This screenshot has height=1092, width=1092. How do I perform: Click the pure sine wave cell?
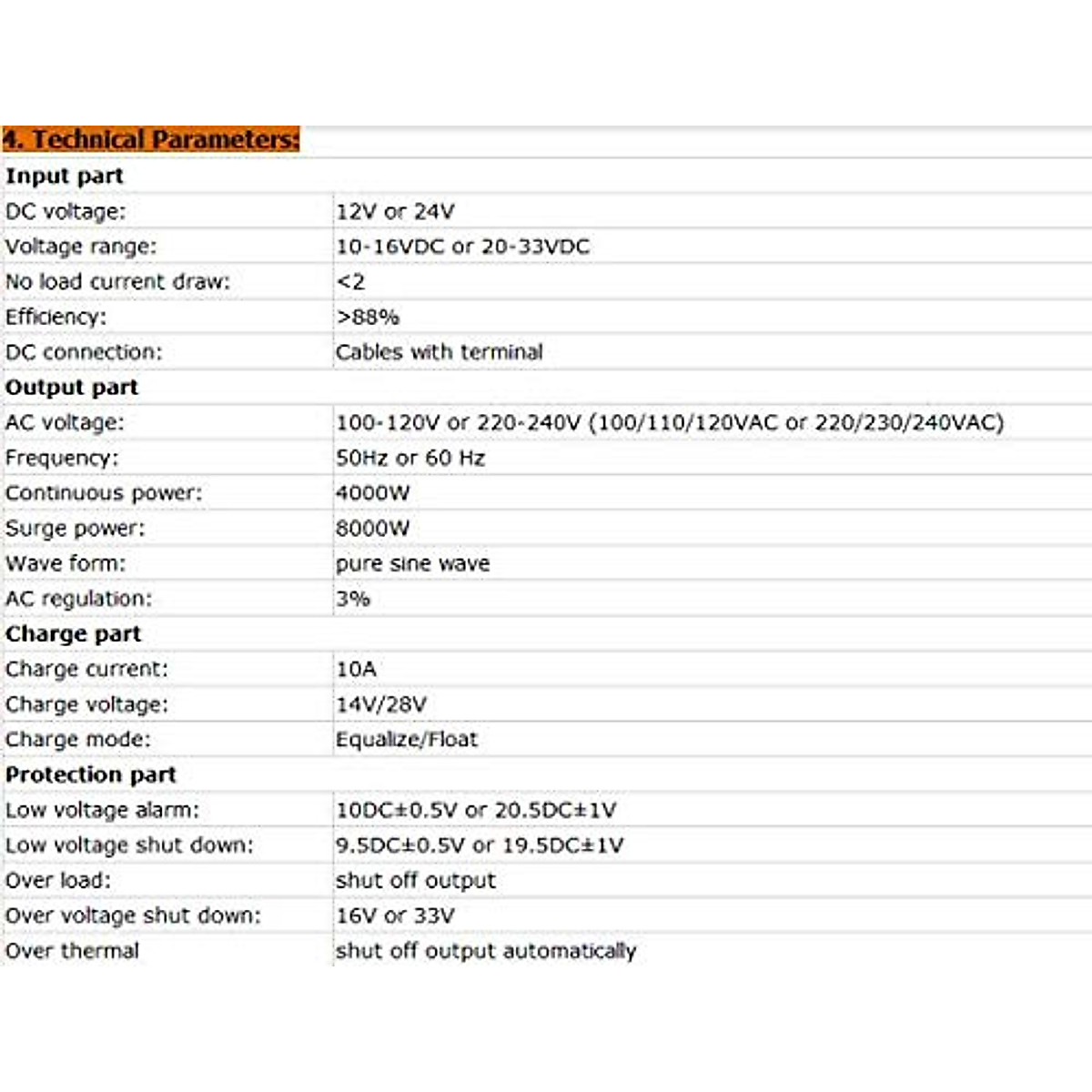tap(412, 563)
